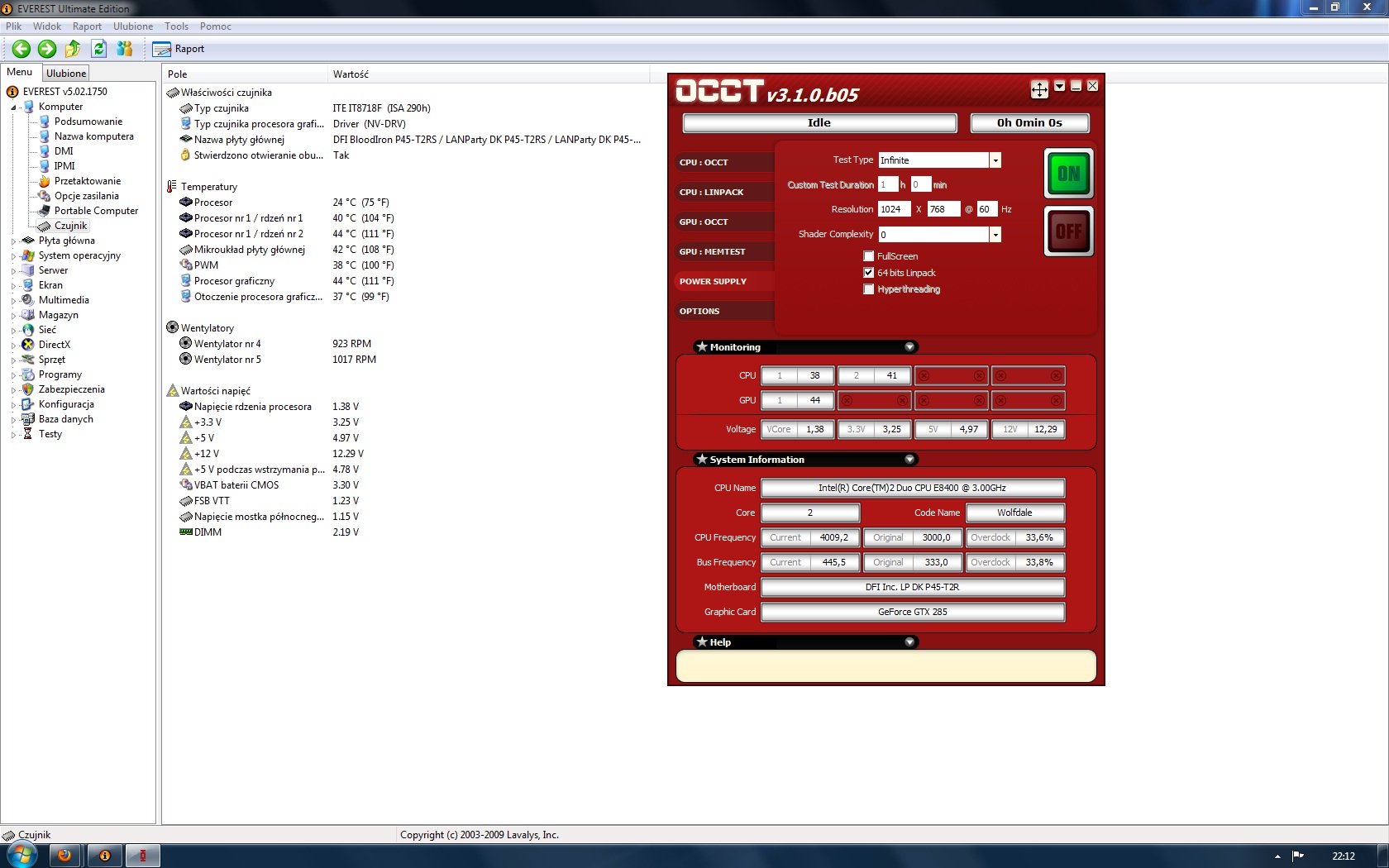Click the green Back arrow in EVEREST toolbar

coord(21,49)
